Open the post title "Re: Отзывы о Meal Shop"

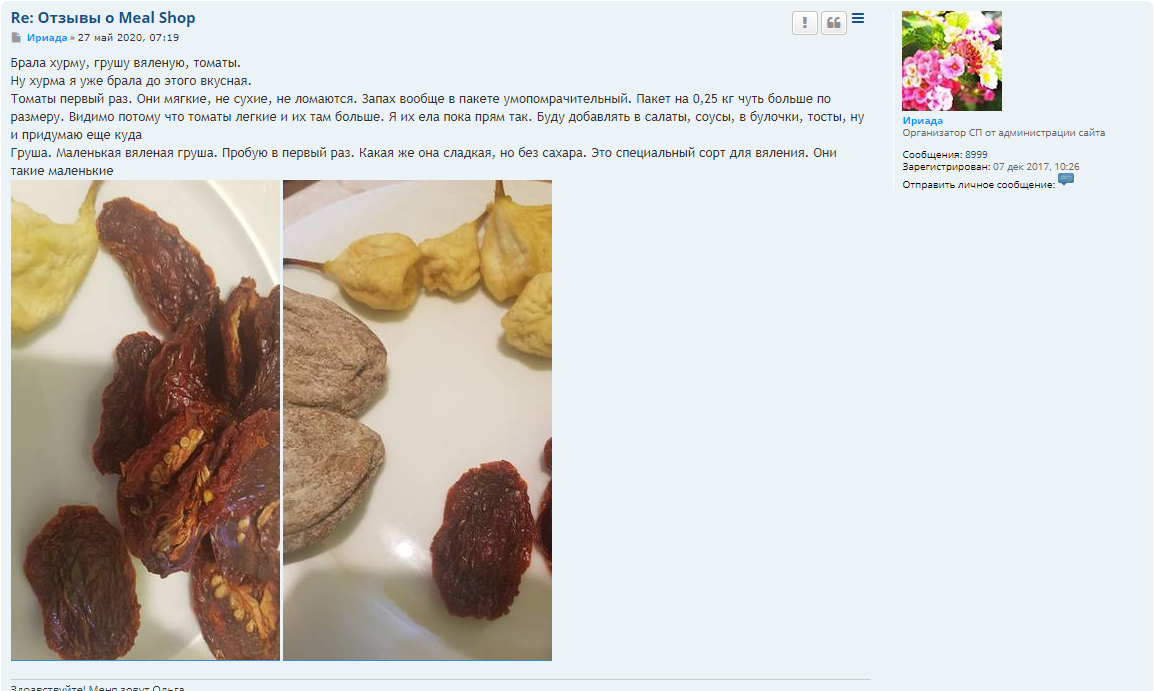coord(103,18)
